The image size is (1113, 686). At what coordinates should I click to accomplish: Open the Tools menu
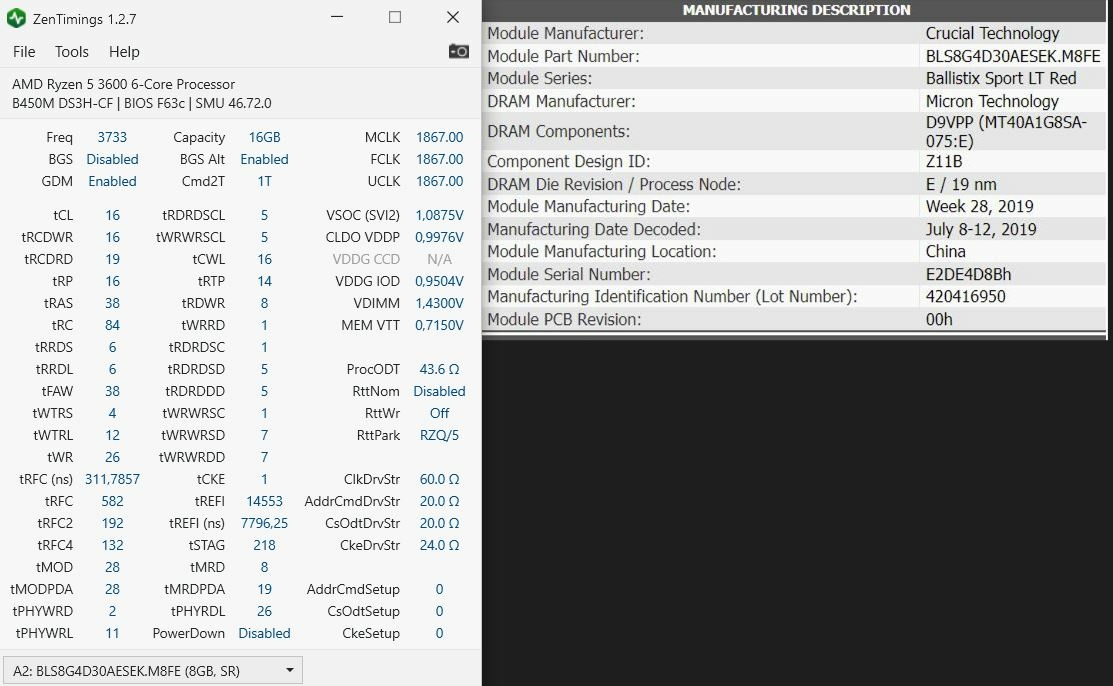[x=72, y=52]
